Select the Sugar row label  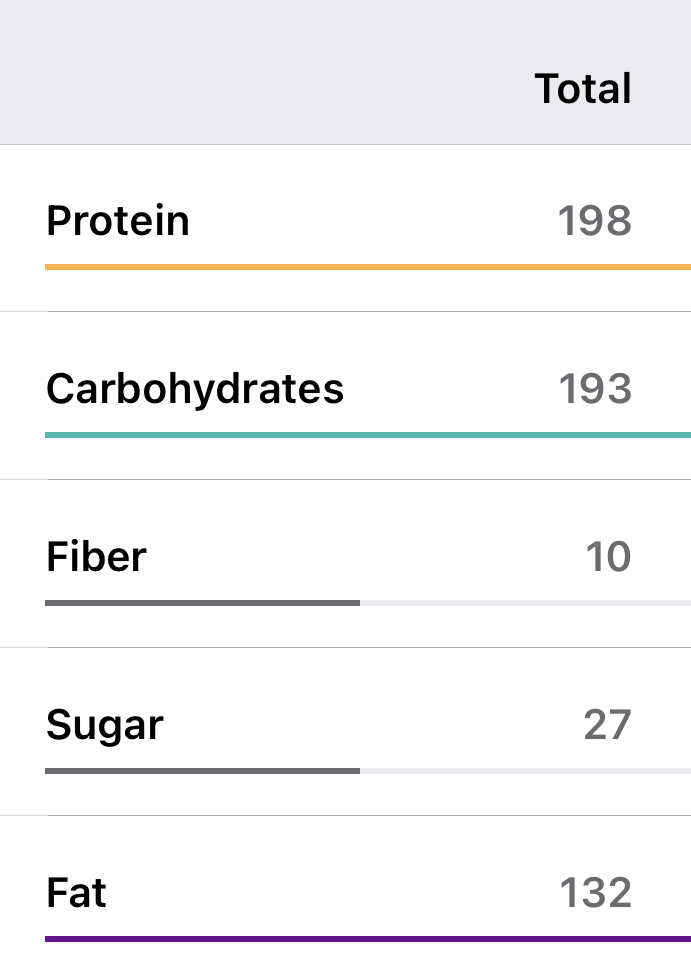pos(104,725)
